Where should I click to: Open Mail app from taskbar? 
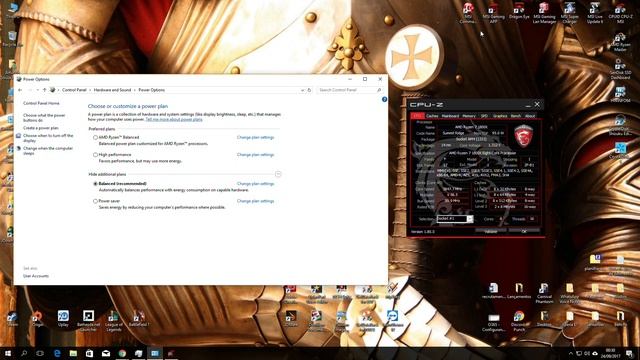click(x=106, y=353)
